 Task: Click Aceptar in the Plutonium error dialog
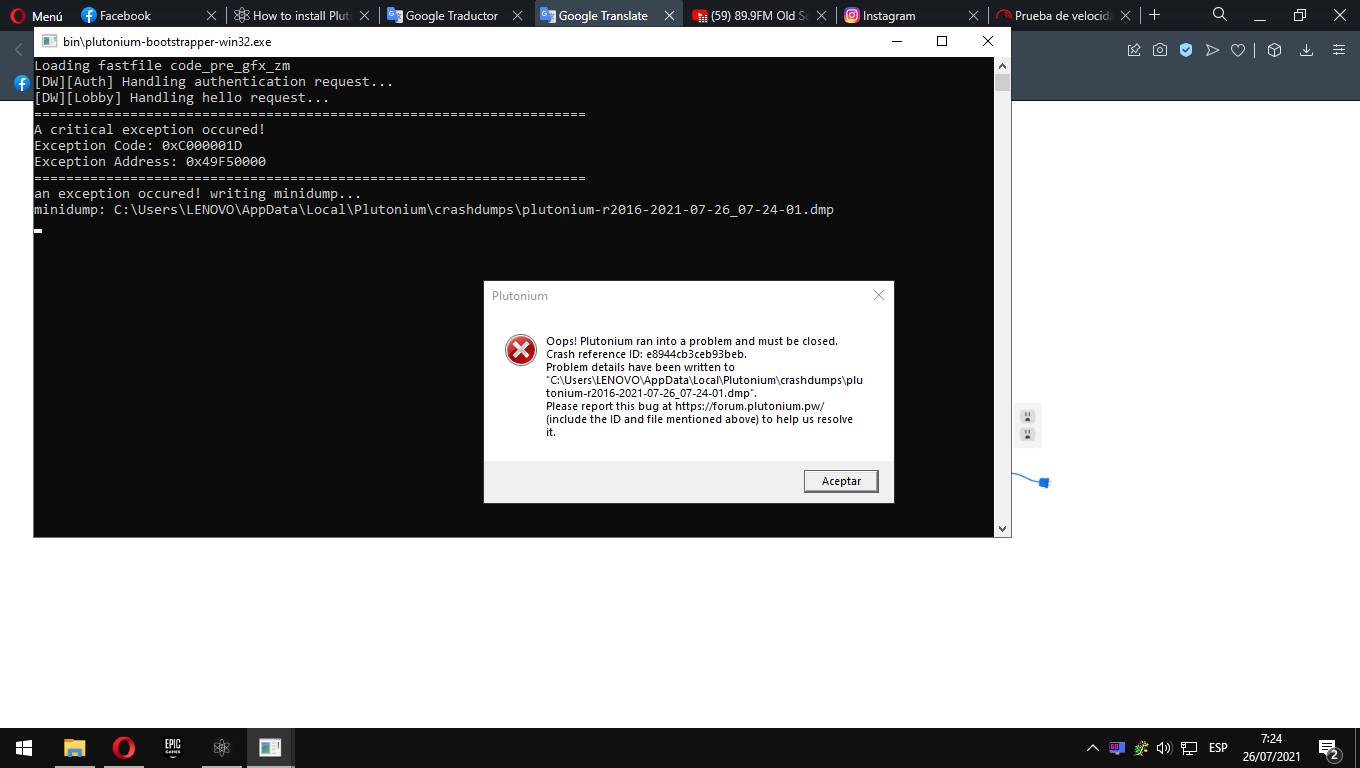tap(841, 481)
